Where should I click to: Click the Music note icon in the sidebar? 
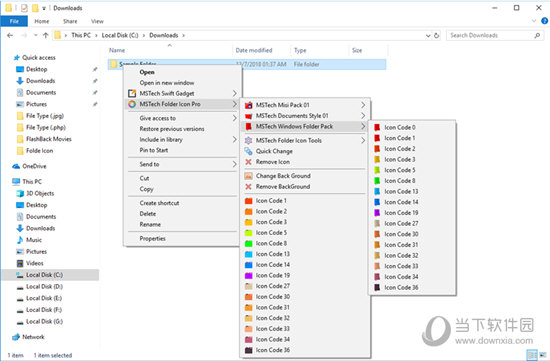20,240
